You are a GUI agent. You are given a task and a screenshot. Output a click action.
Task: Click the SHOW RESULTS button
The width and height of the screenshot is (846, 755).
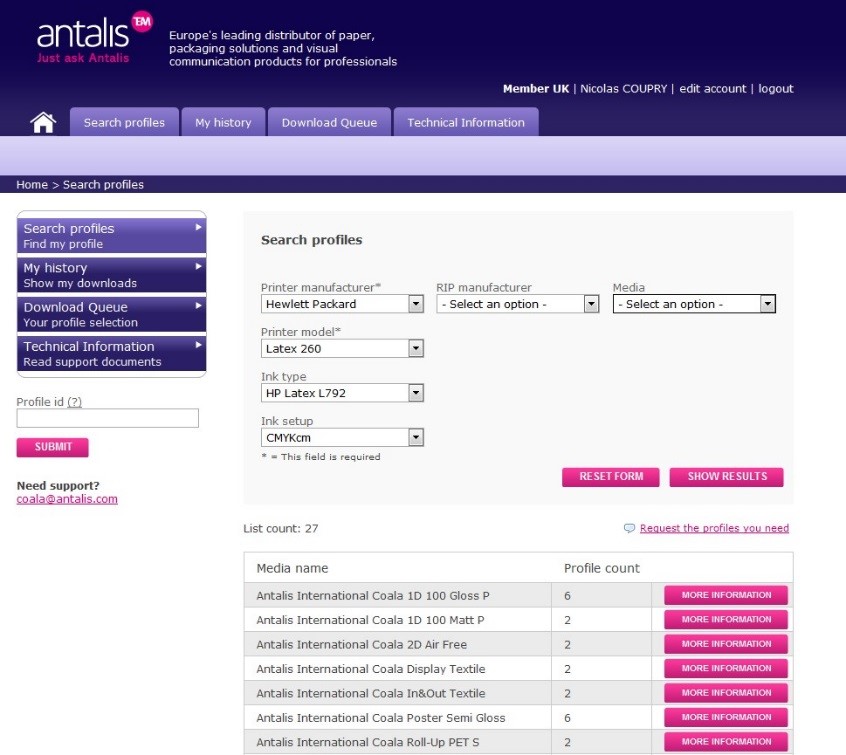pos(727,477)
